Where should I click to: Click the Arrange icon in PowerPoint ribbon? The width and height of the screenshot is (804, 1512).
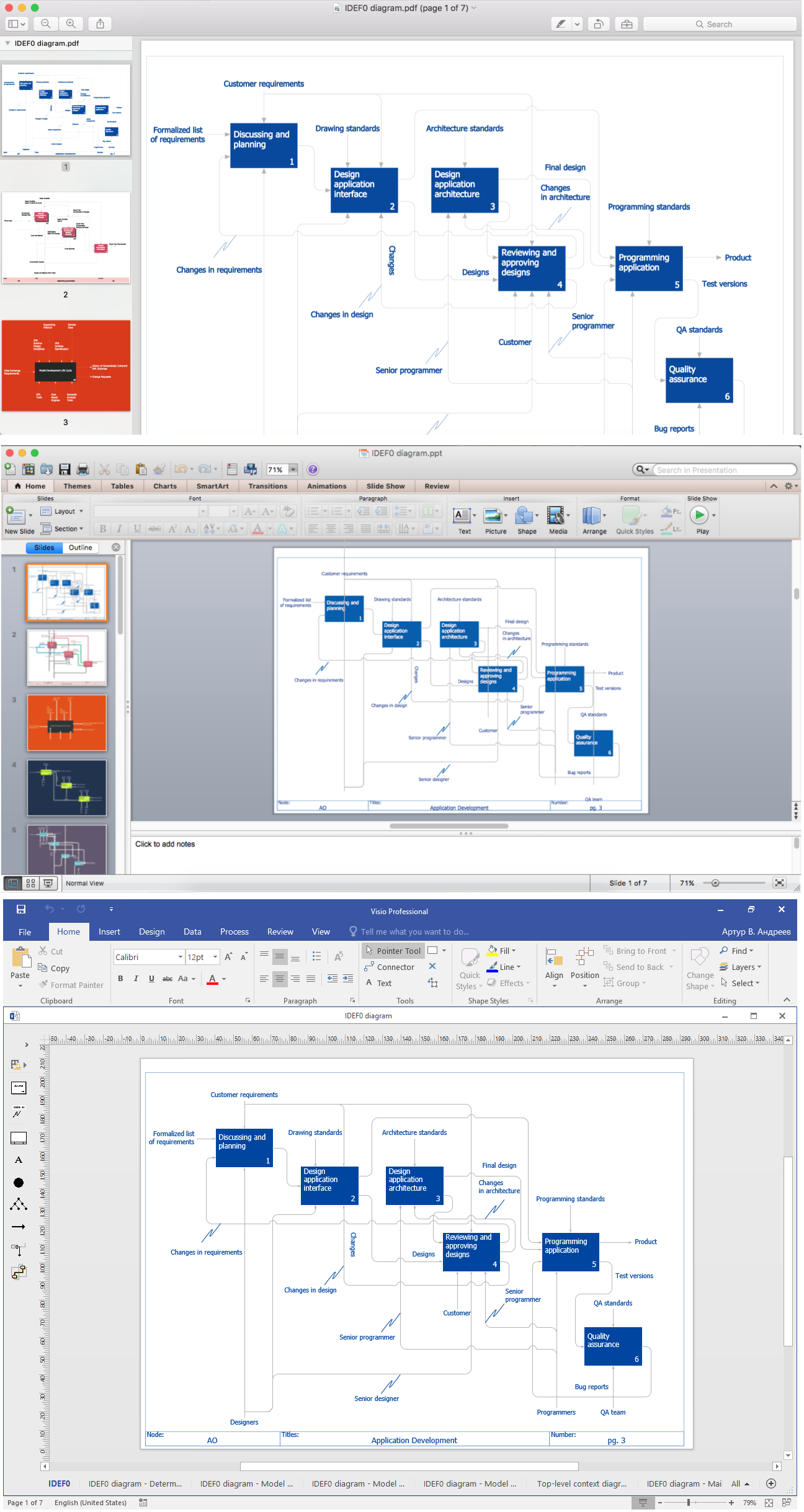594,520
